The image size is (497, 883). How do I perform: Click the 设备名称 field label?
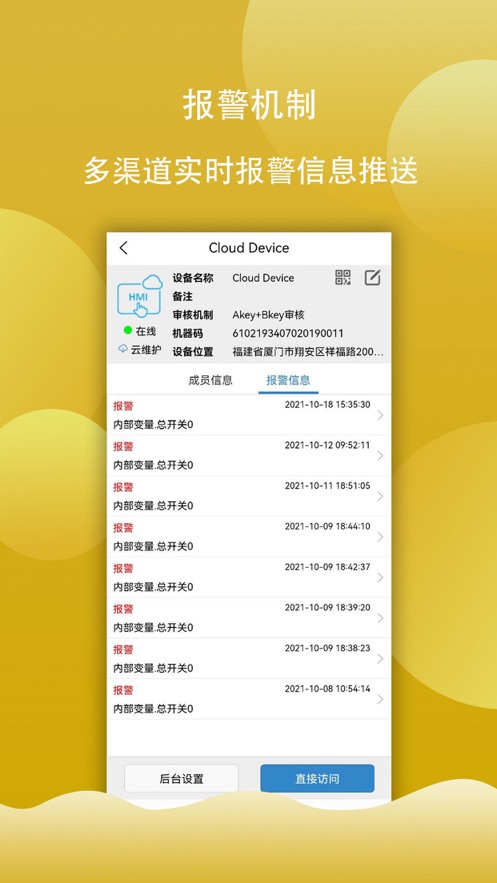click(192, 278)
